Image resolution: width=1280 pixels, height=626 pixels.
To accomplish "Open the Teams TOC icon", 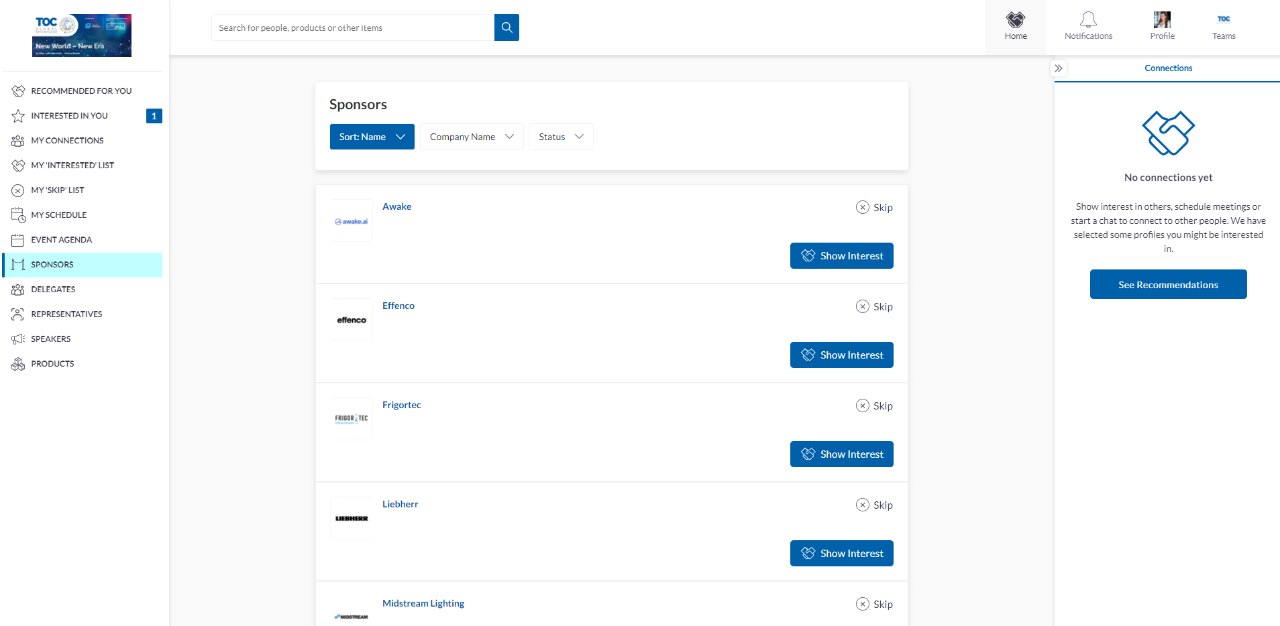I will tap(1223, 19).
